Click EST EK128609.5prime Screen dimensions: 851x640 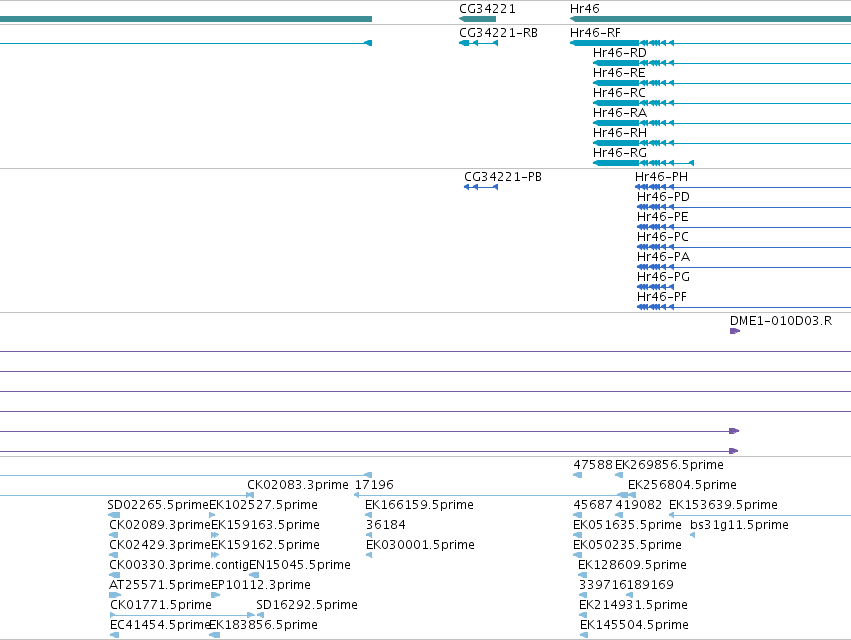(x=632, y=565)
